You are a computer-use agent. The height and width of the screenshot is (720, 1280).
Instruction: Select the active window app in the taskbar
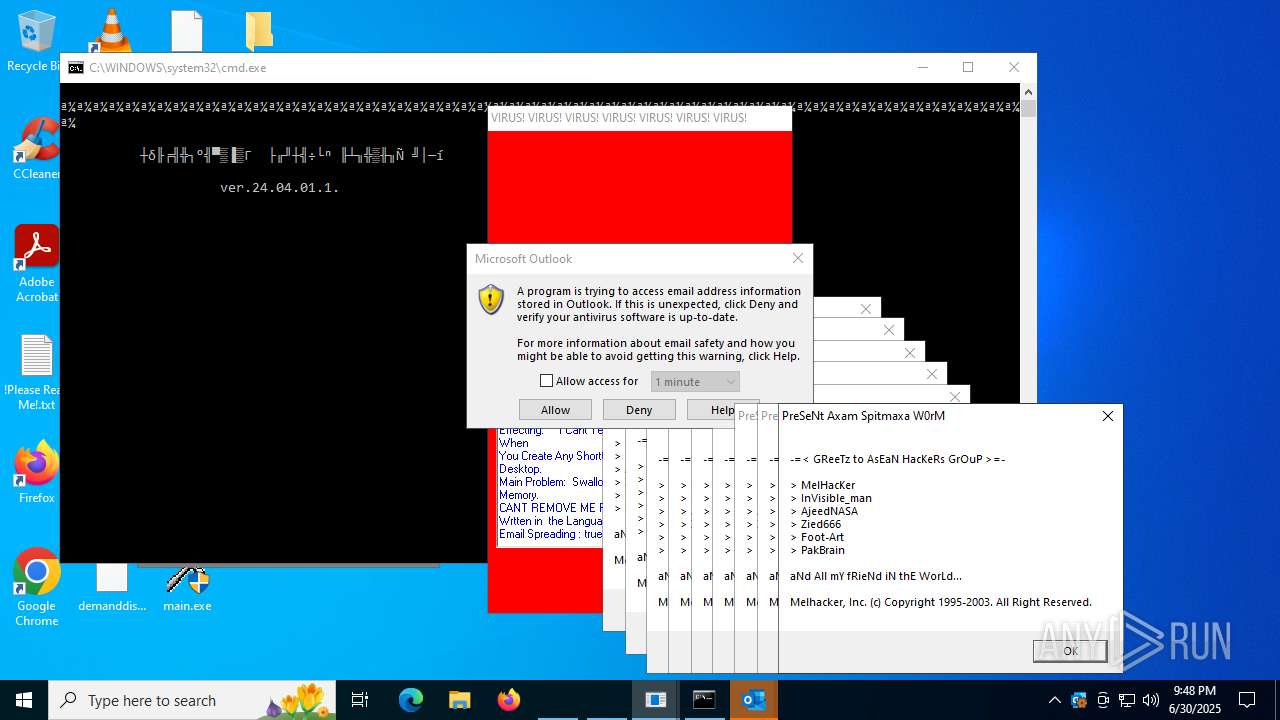656,700
